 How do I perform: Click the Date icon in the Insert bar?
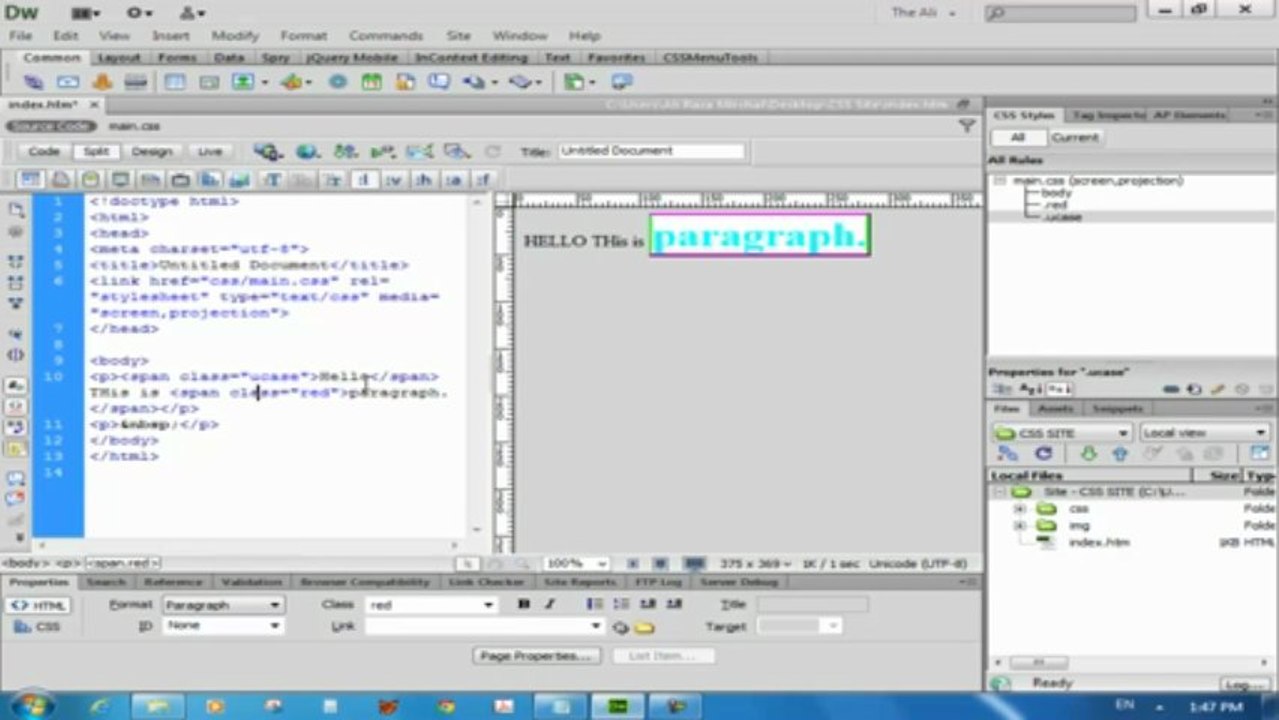click(372, 82)
